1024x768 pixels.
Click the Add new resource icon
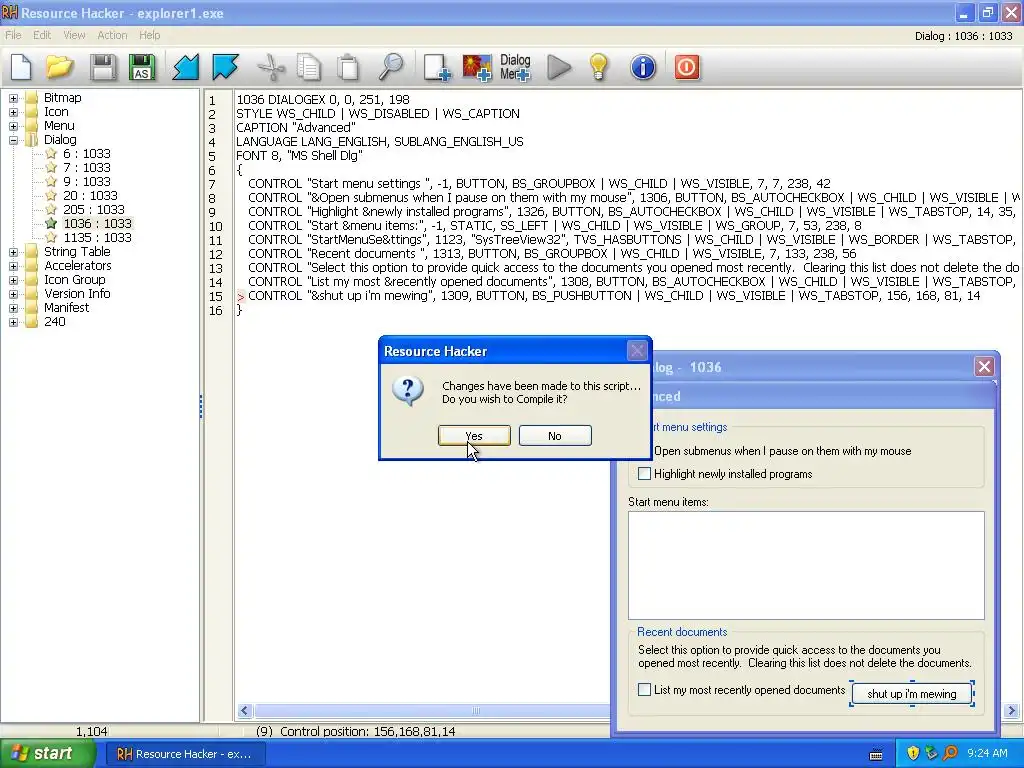(437, 67)
